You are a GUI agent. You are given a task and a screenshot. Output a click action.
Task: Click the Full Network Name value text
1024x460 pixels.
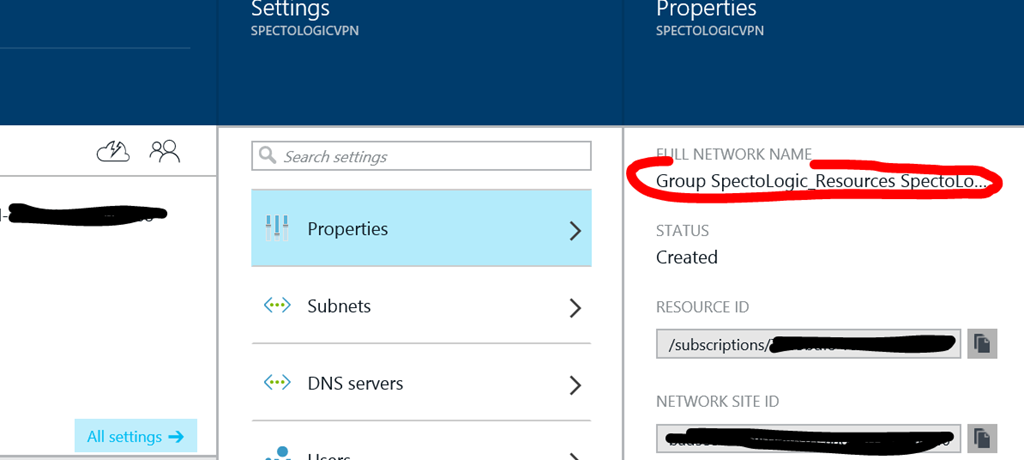coord(822,182)
